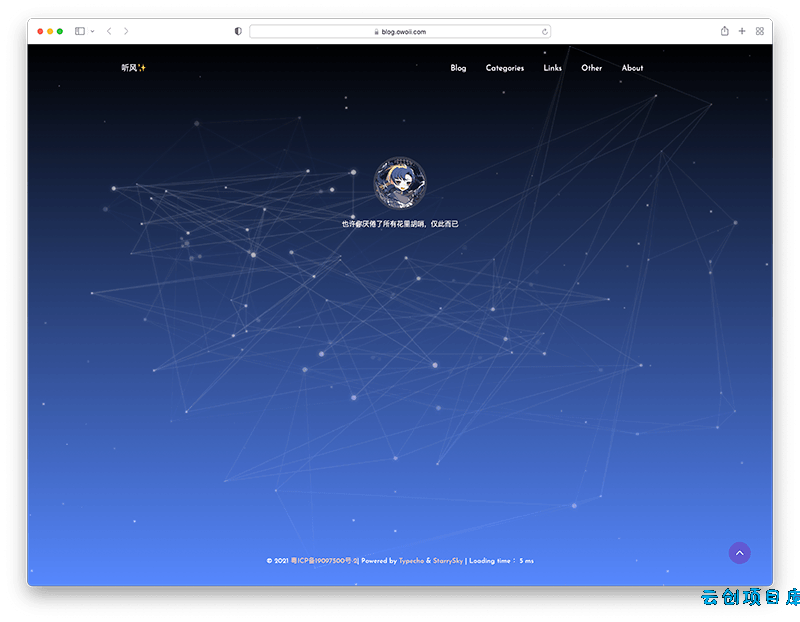The height and width of the screenshot is (622, 800).
Task: Focus the blog.owoii.com address bar
Action: [400, 32]
